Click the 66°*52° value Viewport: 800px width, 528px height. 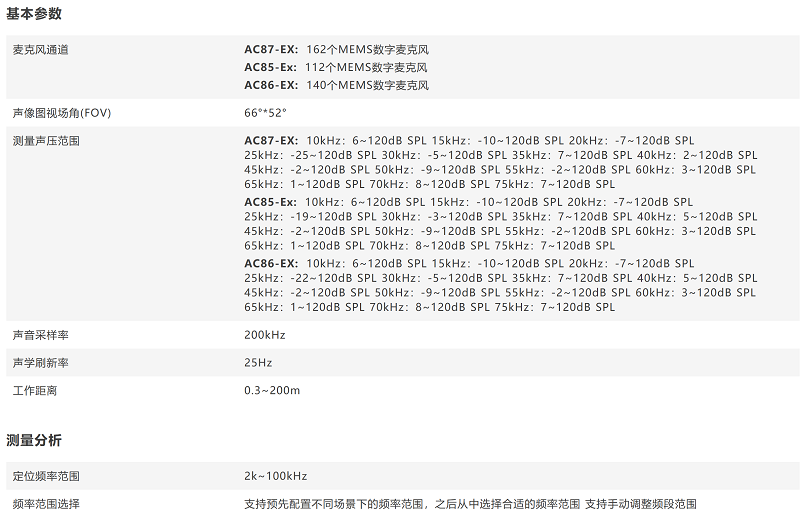point(265,113)
